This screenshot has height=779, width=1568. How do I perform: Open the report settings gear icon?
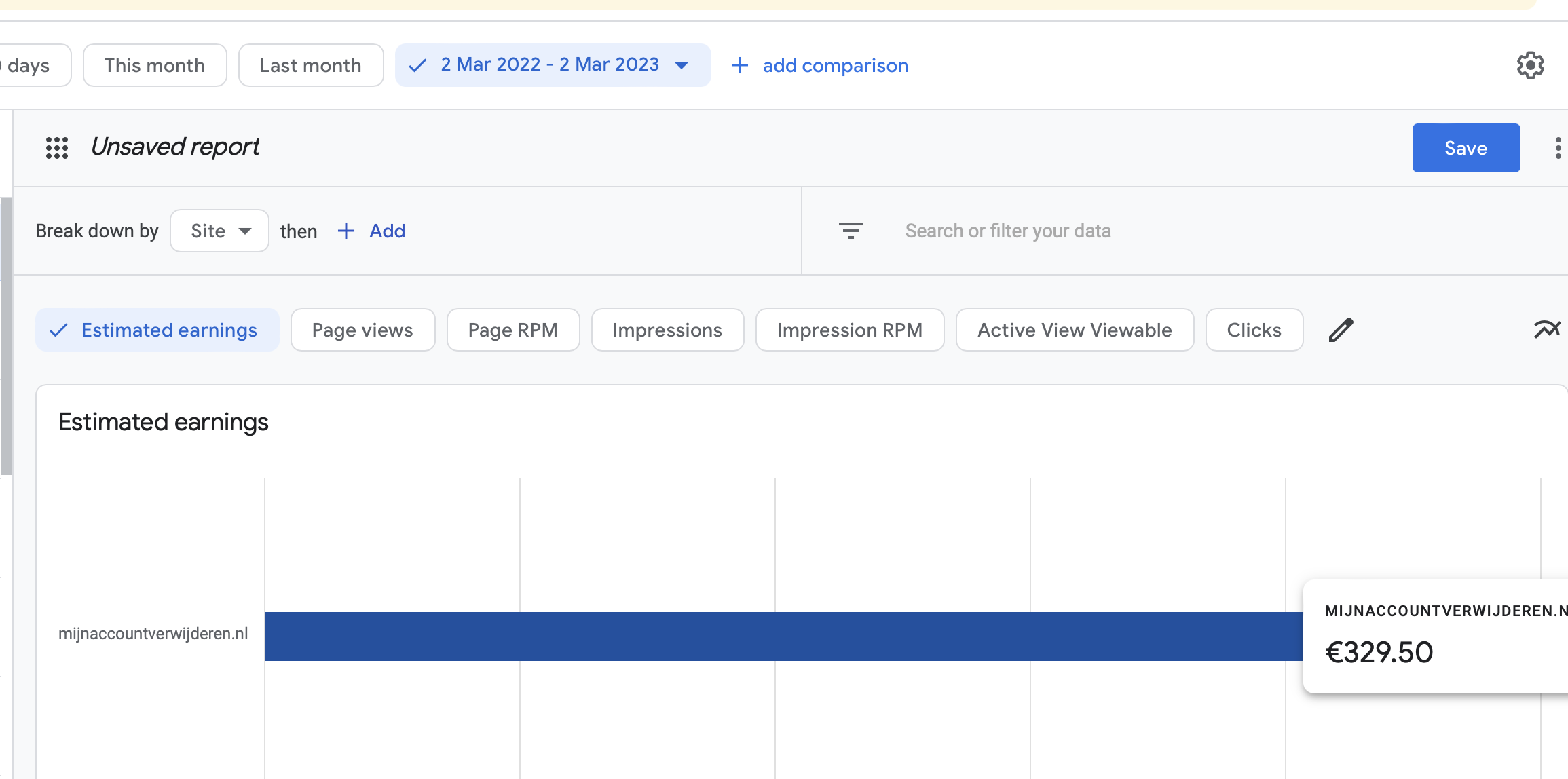[x=1530, y=65]
